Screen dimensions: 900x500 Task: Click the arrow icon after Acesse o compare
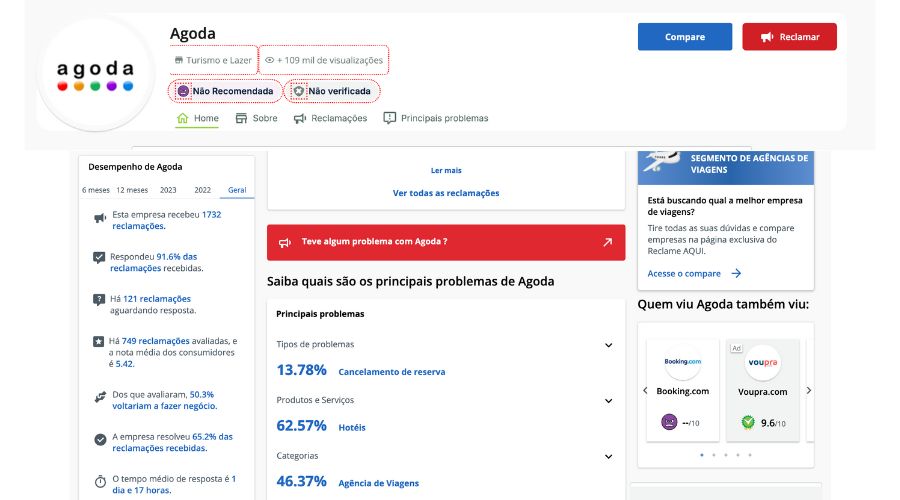coord(736,274)
